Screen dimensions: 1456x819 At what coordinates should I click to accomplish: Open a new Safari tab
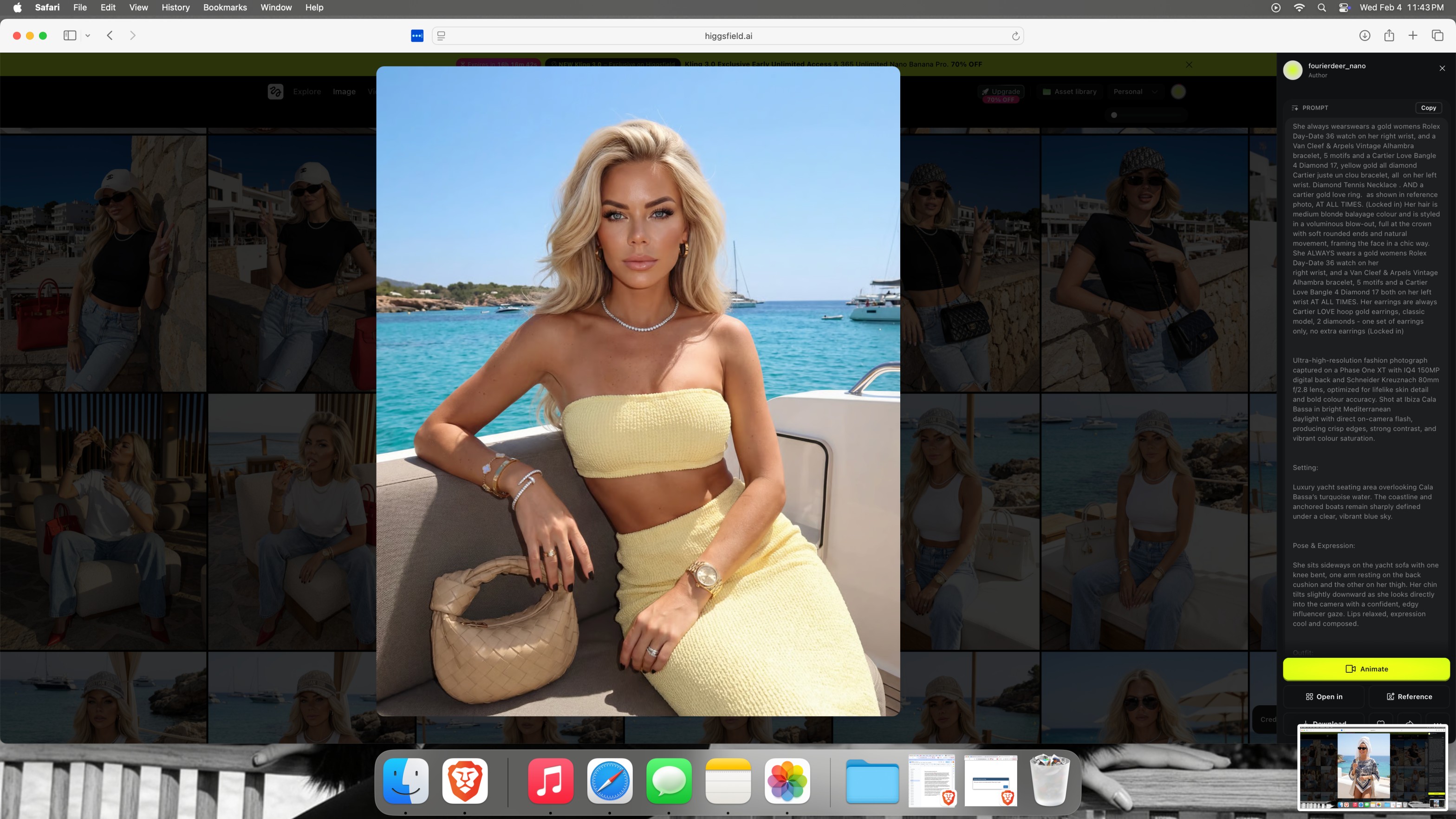(1412, 36)
